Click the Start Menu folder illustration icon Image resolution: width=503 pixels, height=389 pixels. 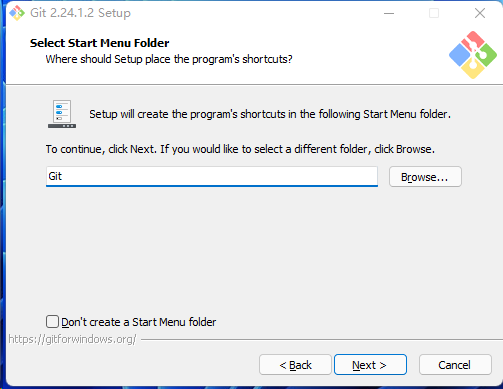point(62,114)
